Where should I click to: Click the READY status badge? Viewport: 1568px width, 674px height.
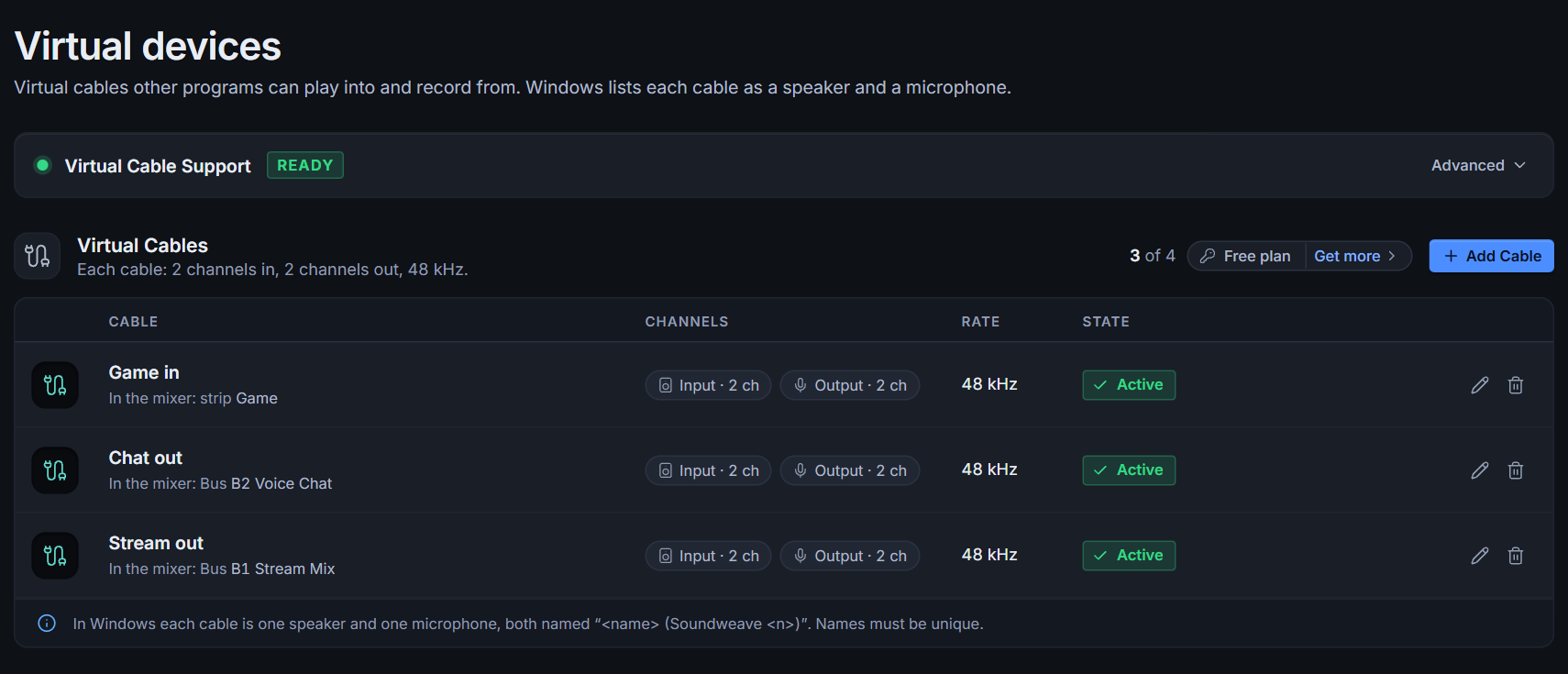pyautogui.click(x=305, y=165)
